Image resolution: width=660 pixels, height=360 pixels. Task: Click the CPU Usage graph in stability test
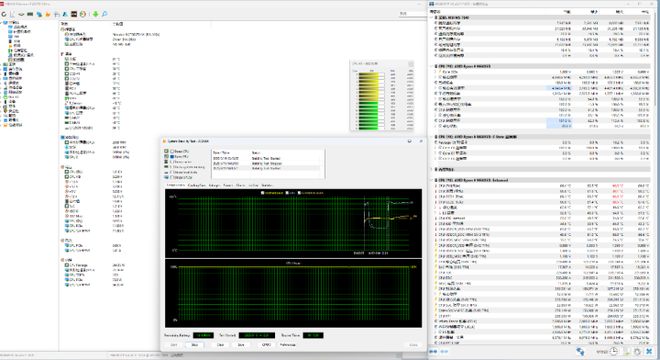tap(293, 293)
